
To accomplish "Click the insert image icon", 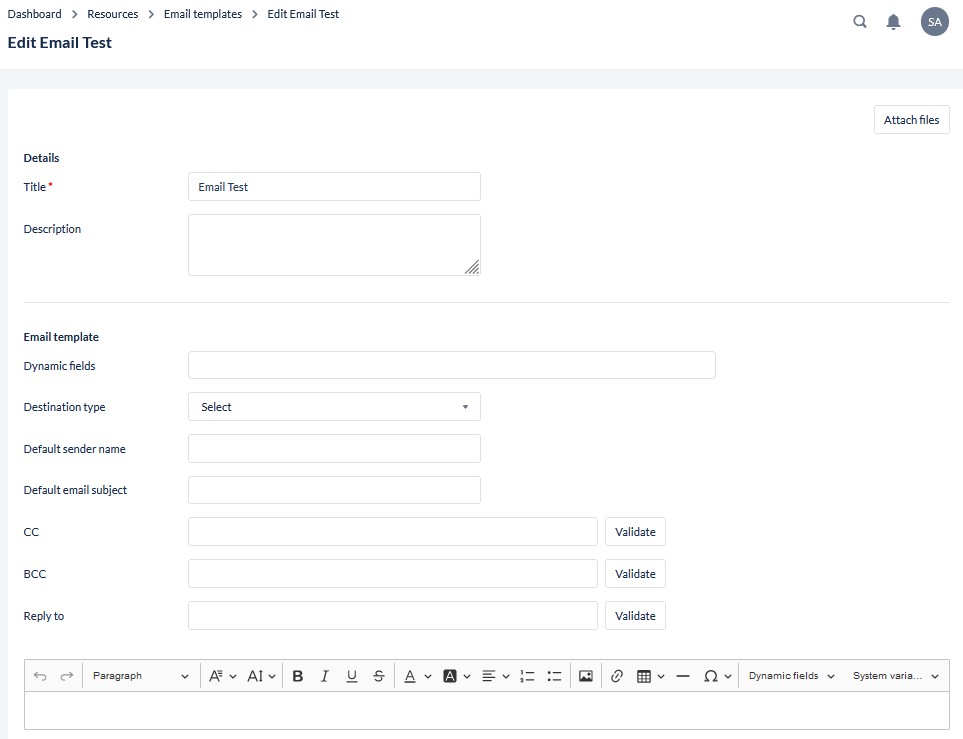I will click(586, 676).
